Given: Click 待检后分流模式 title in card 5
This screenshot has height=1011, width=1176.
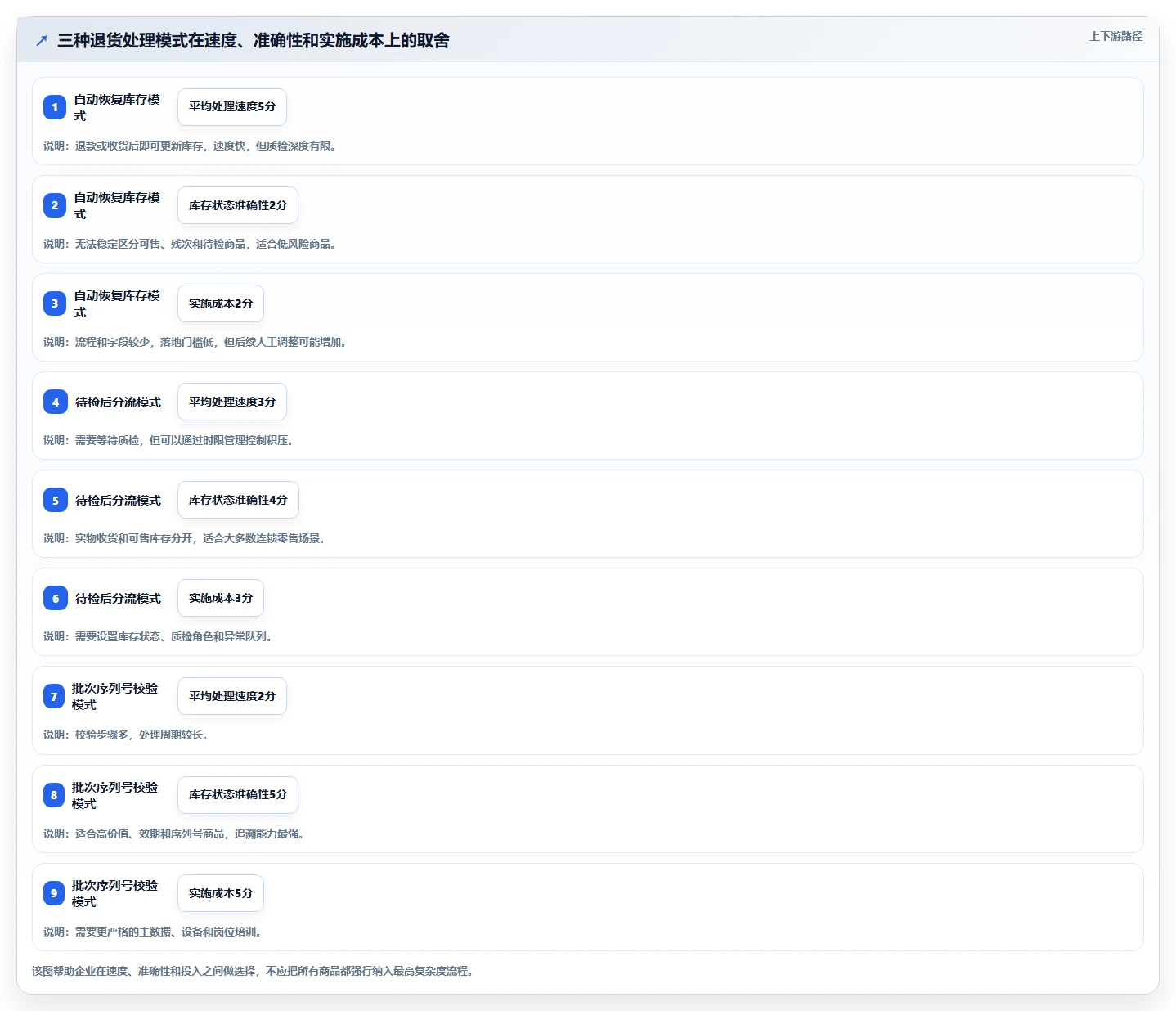Looking at the screenshot, I should (x=118, y=500).
